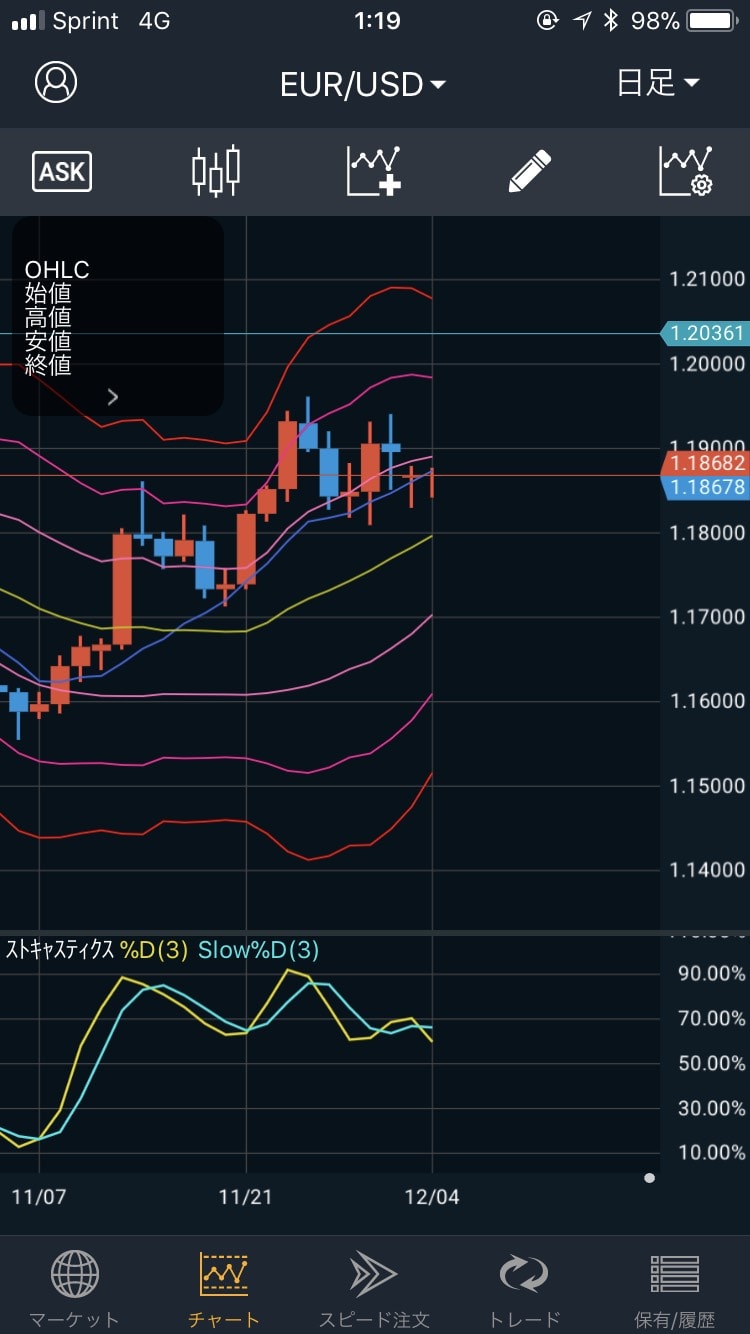This screenshot has width=750, height=1334.
Task: Select the 1.18682 red price tag
Action: [x=705, y=463]
